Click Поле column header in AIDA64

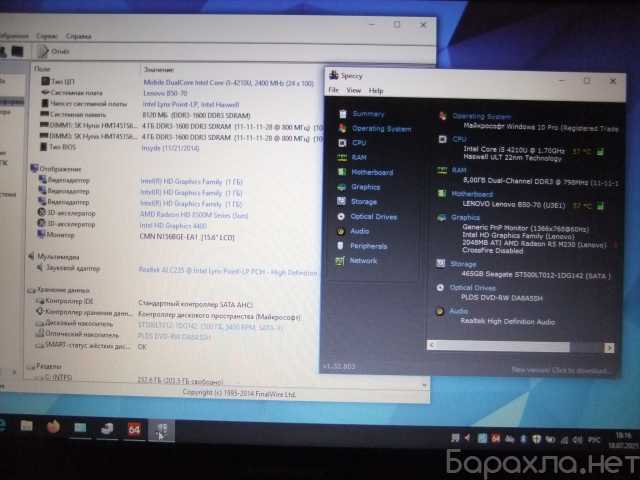click(42, 69)
